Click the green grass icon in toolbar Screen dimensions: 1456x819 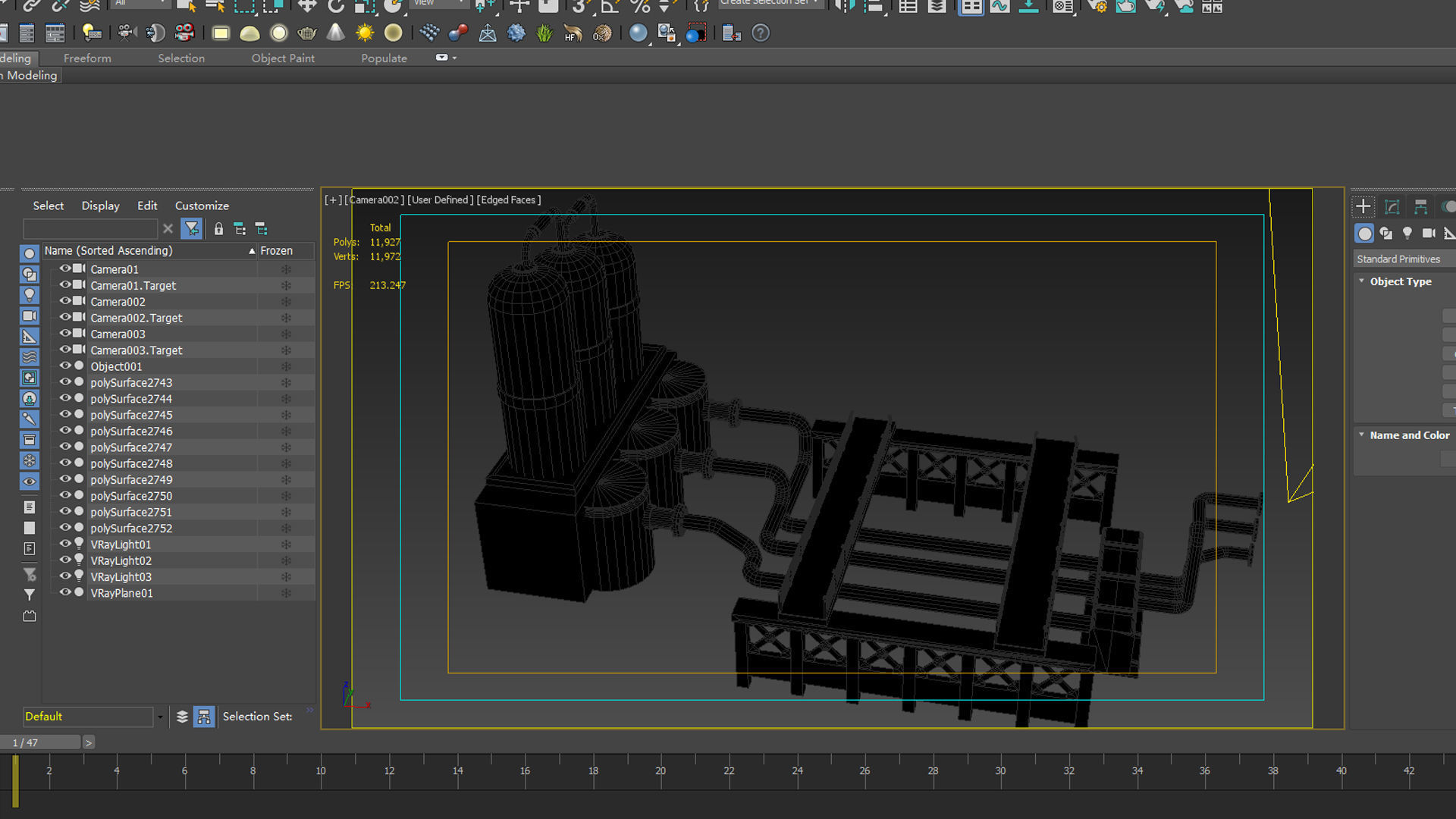pos(544,33)
